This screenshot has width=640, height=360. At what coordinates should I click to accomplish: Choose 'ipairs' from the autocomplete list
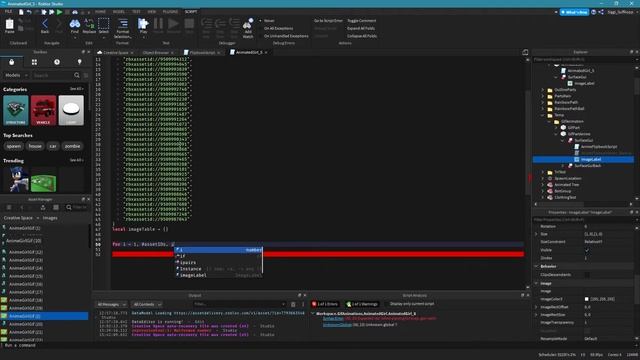click(219, 262)
